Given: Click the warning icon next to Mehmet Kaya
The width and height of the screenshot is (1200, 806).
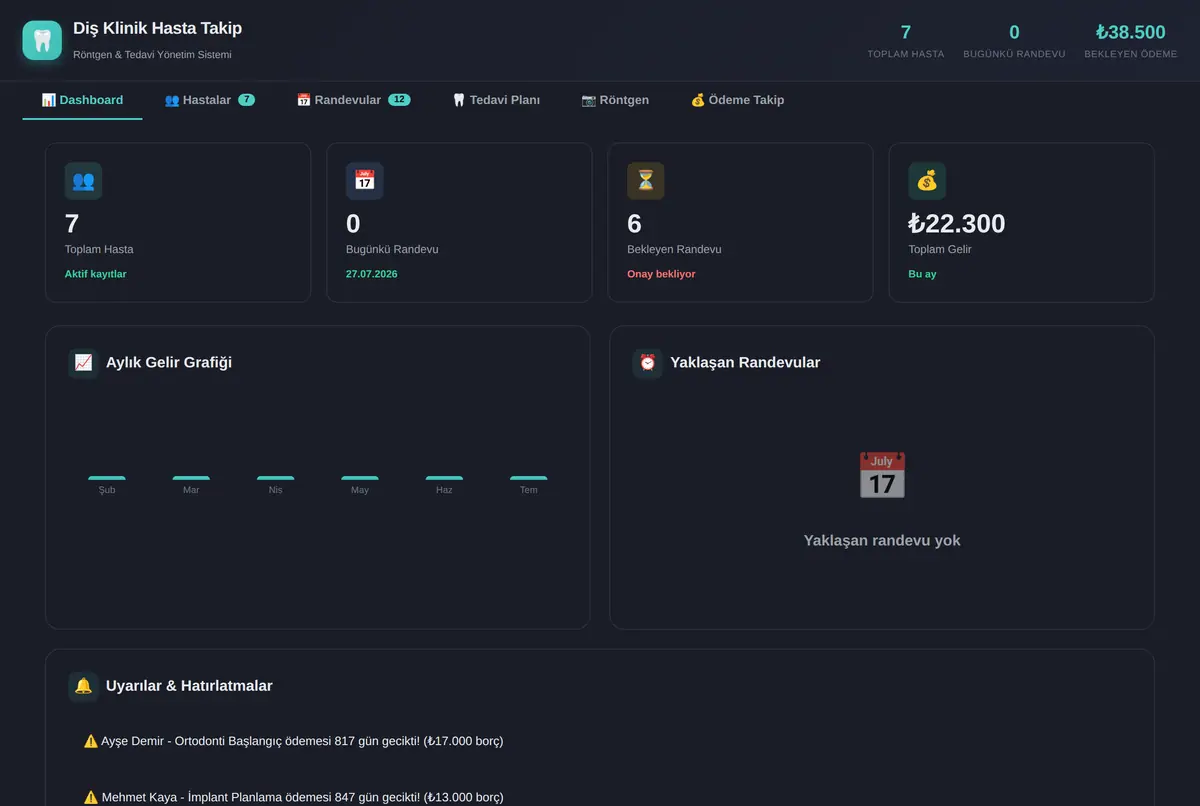Looking at the screenshot, I should pyautogui.click(x=91, y=797).
